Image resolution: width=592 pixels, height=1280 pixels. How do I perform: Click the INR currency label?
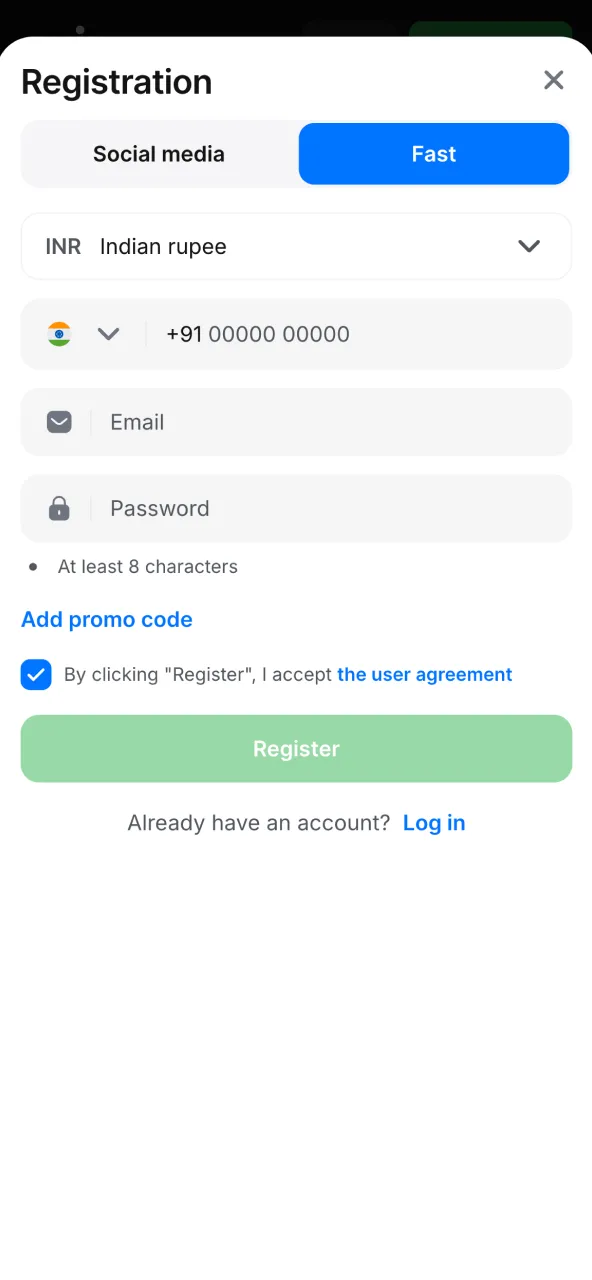[x=63, y=246]
